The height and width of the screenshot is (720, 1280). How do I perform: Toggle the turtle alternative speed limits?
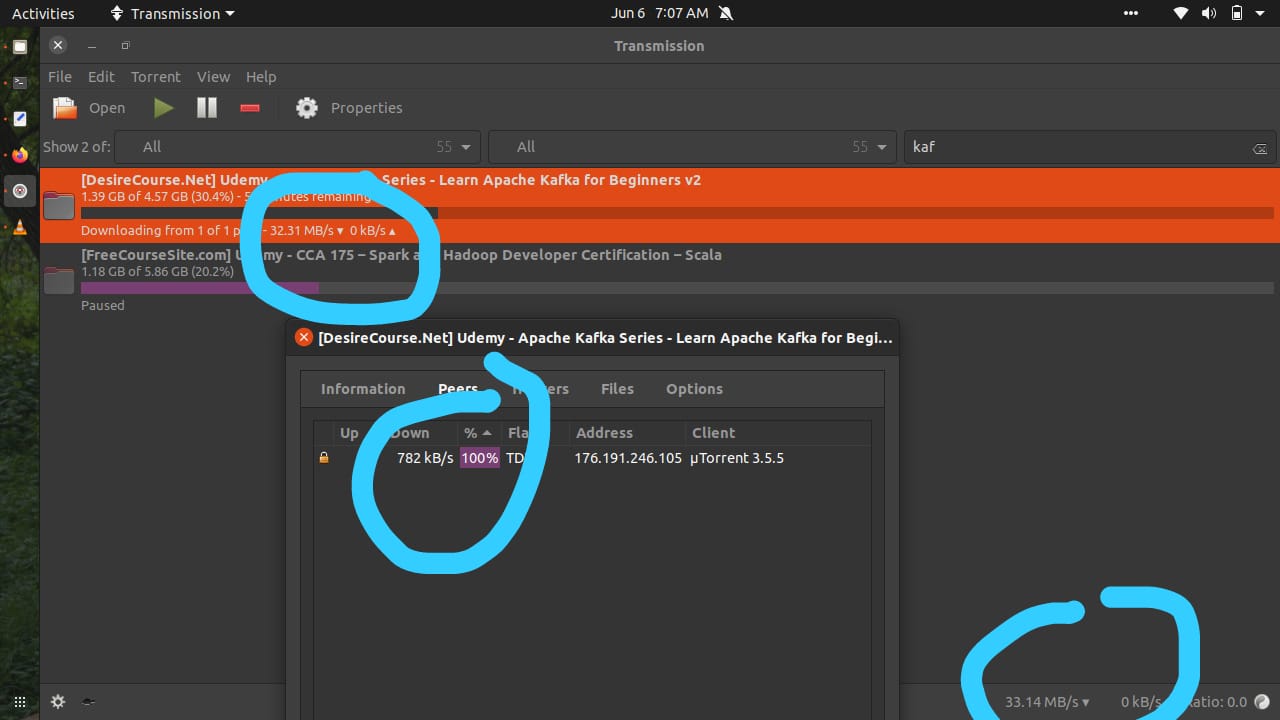pos(88,702)
